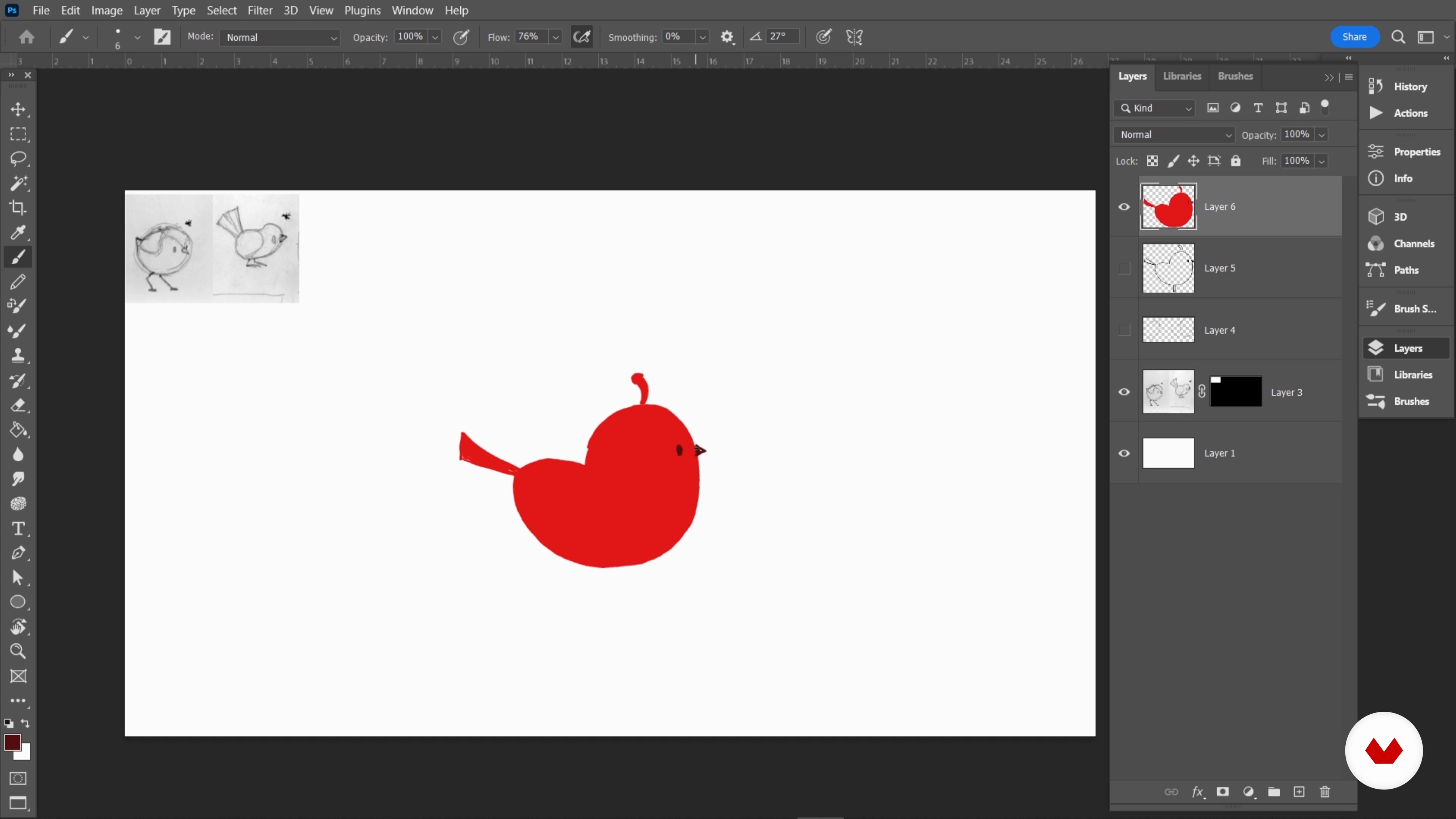Viewport: 1456px width, 819px height.
Task: Click the Add layer mask icon
Action: click(1222, 792)
